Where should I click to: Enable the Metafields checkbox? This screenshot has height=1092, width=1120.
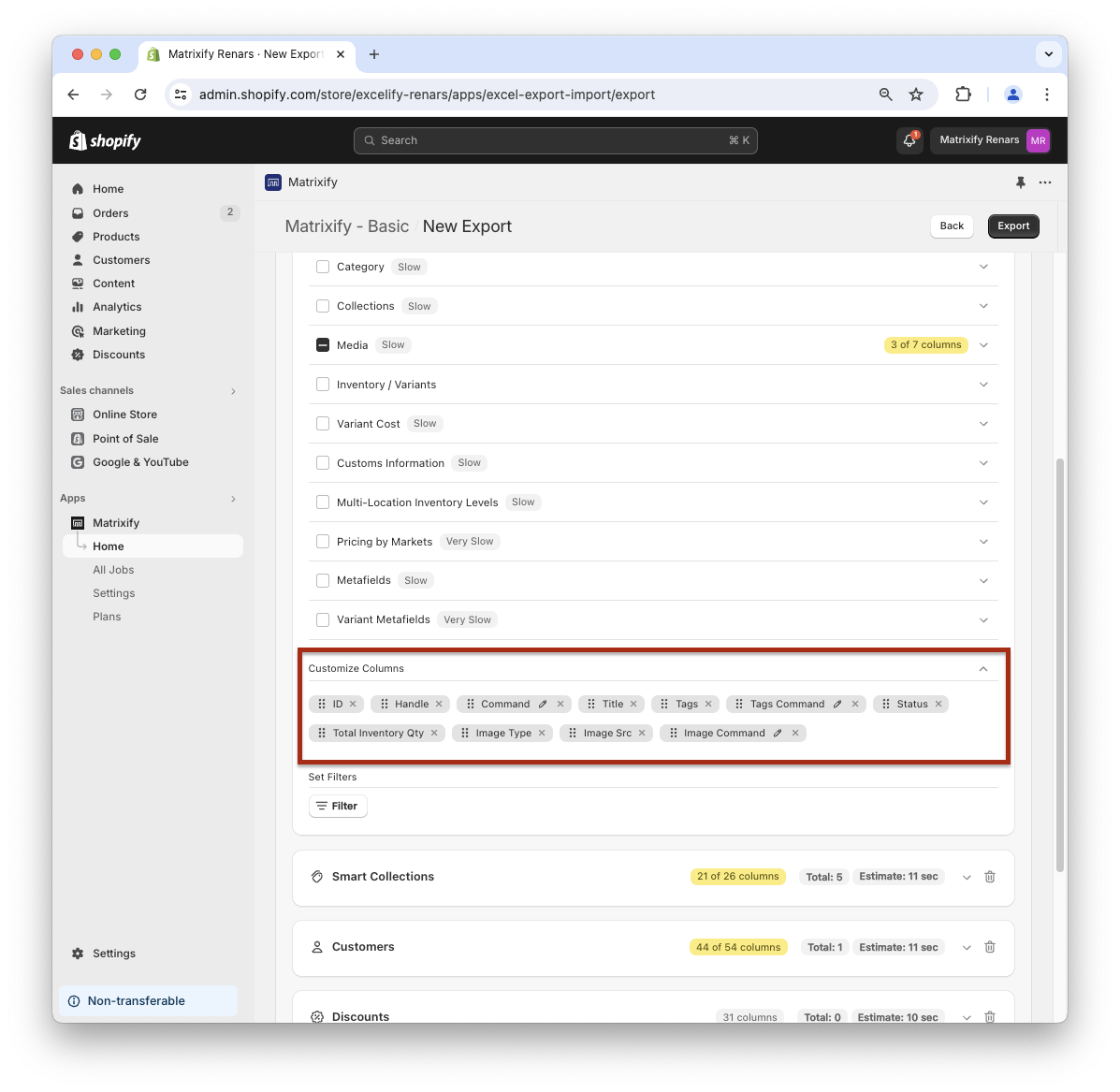coord(323,580)
